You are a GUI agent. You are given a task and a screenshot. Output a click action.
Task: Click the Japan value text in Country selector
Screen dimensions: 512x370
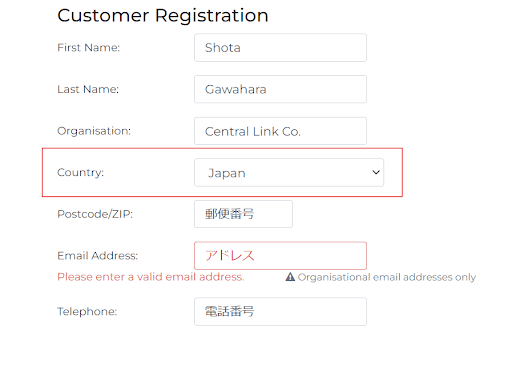point(227,173)
